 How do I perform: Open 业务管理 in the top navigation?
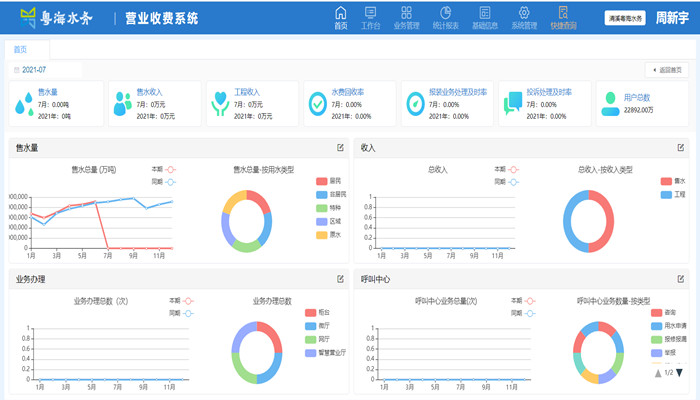(406, 17)
